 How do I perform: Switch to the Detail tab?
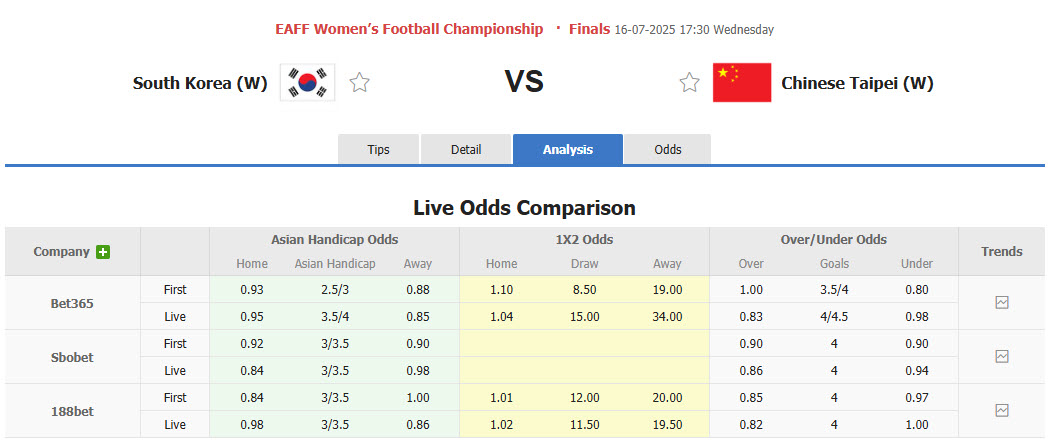[466, 150]
